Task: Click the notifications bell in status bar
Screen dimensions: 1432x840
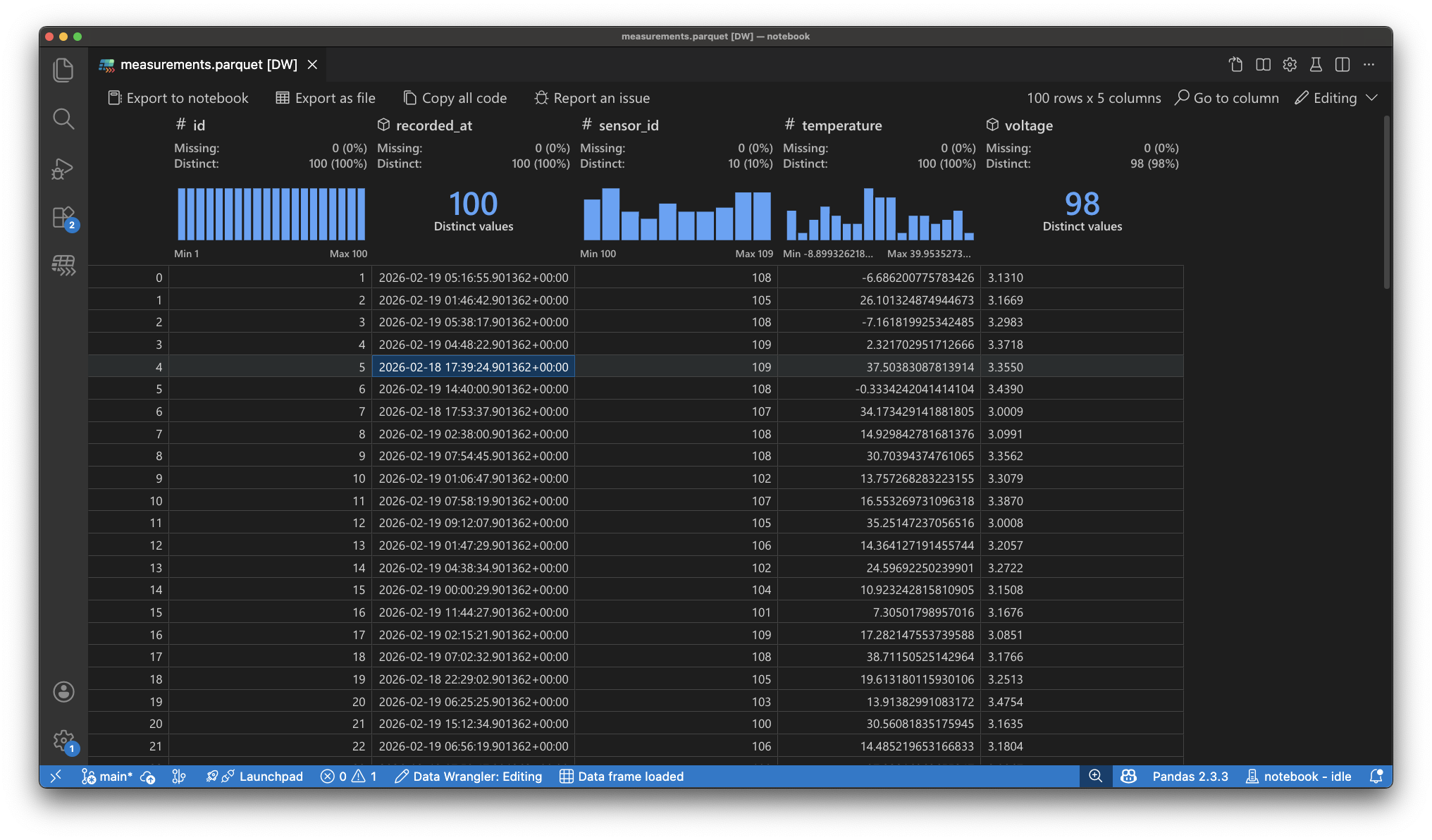Action: (x=1376, y=776)
